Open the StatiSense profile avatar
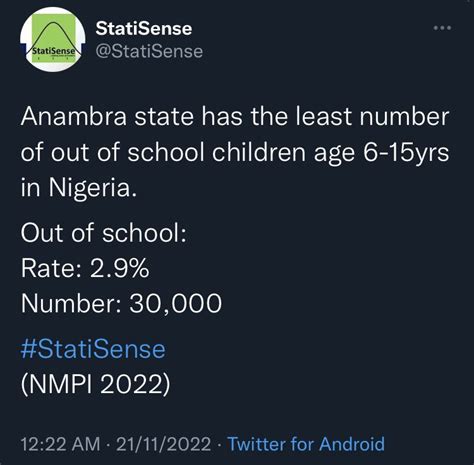This screenshot has height=465, width=474. pos(53,39)
